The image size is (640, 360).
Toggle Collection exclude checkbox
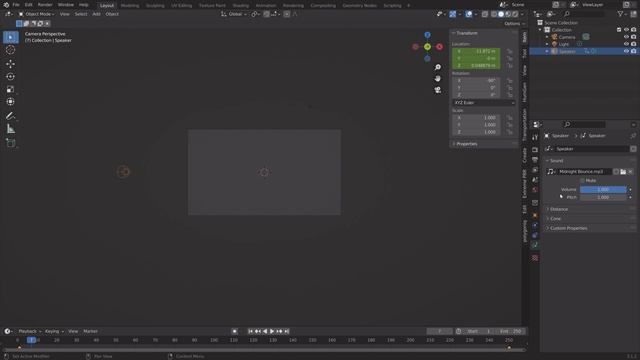619,30
